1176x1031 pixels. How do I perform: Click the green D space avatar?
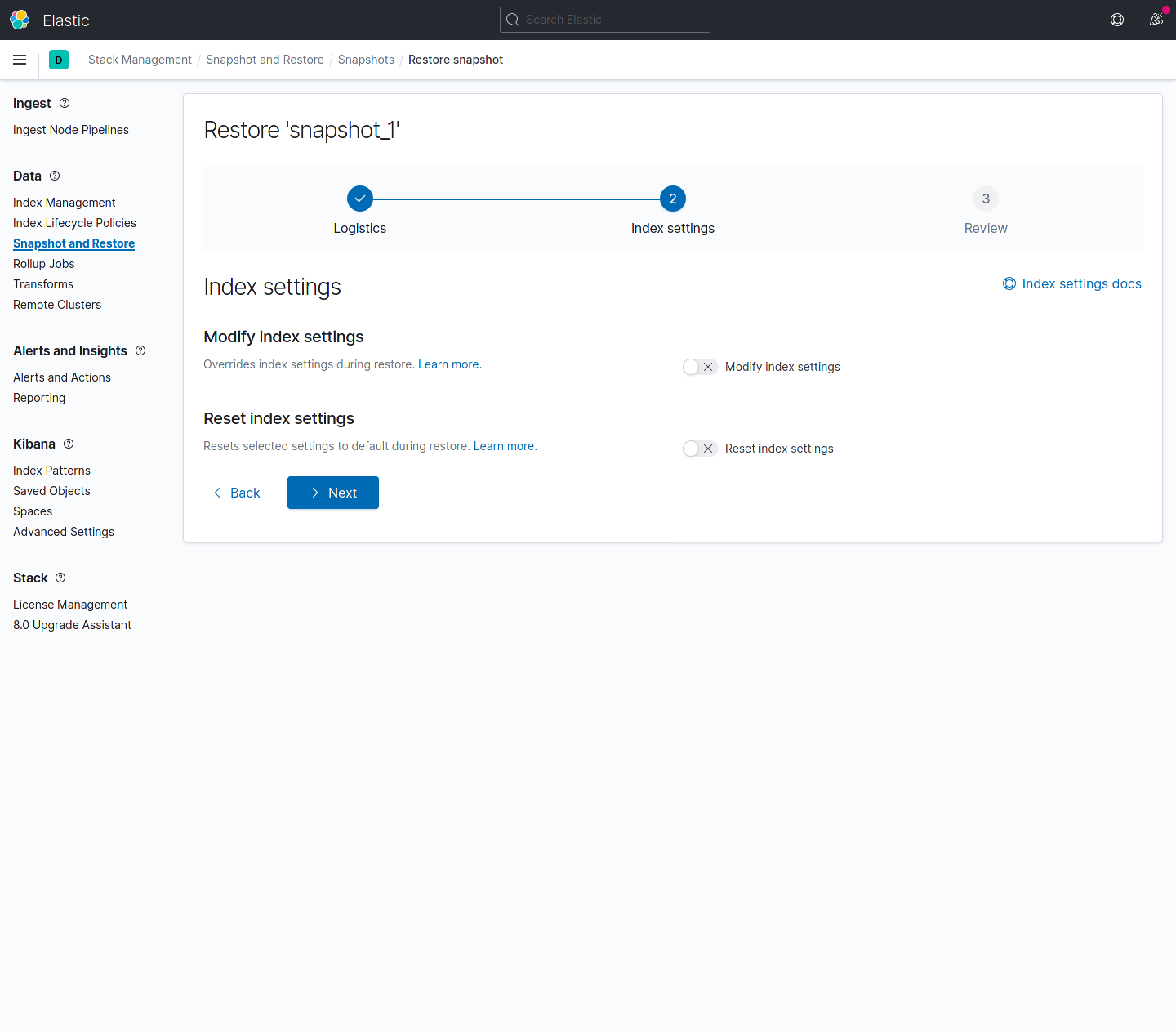(x=59, y=60)
